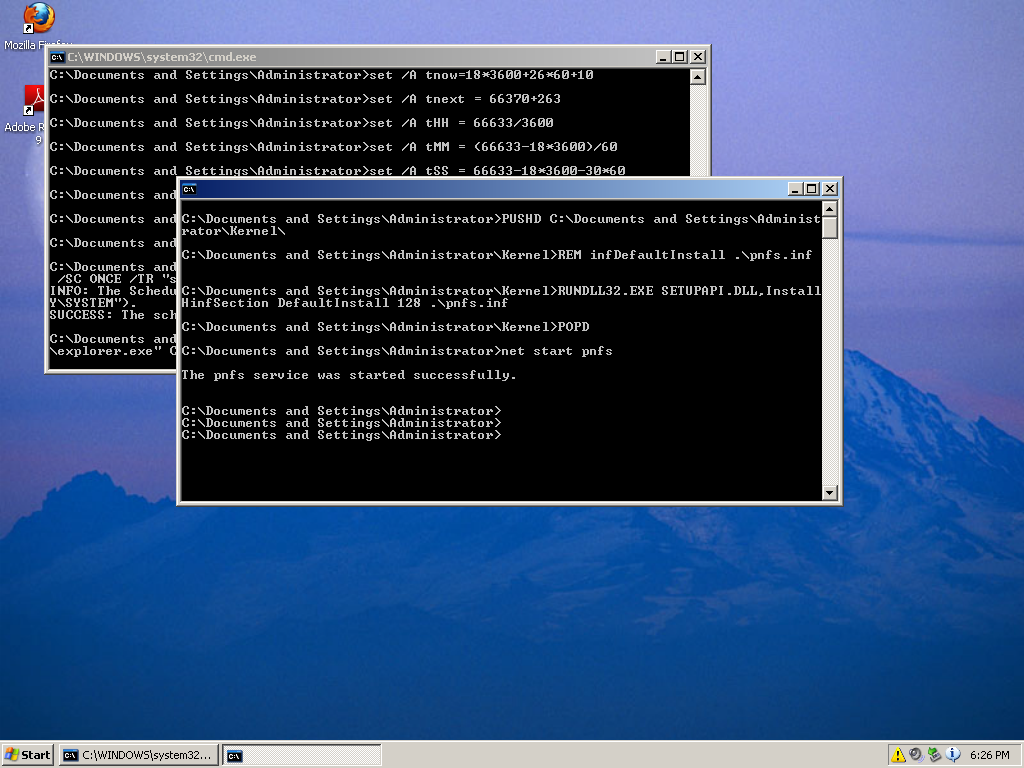The image size is (1024, 768).
Task: Click scroll-up arrow of background cmd.exe window
Action: pyautogui.click(x=697, y=77)
